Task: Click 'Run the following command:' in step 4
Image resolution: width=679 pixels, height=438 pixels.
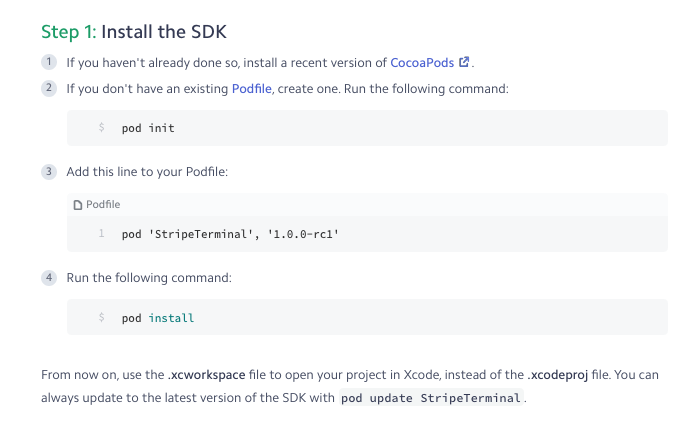Action: coord(149,278)
